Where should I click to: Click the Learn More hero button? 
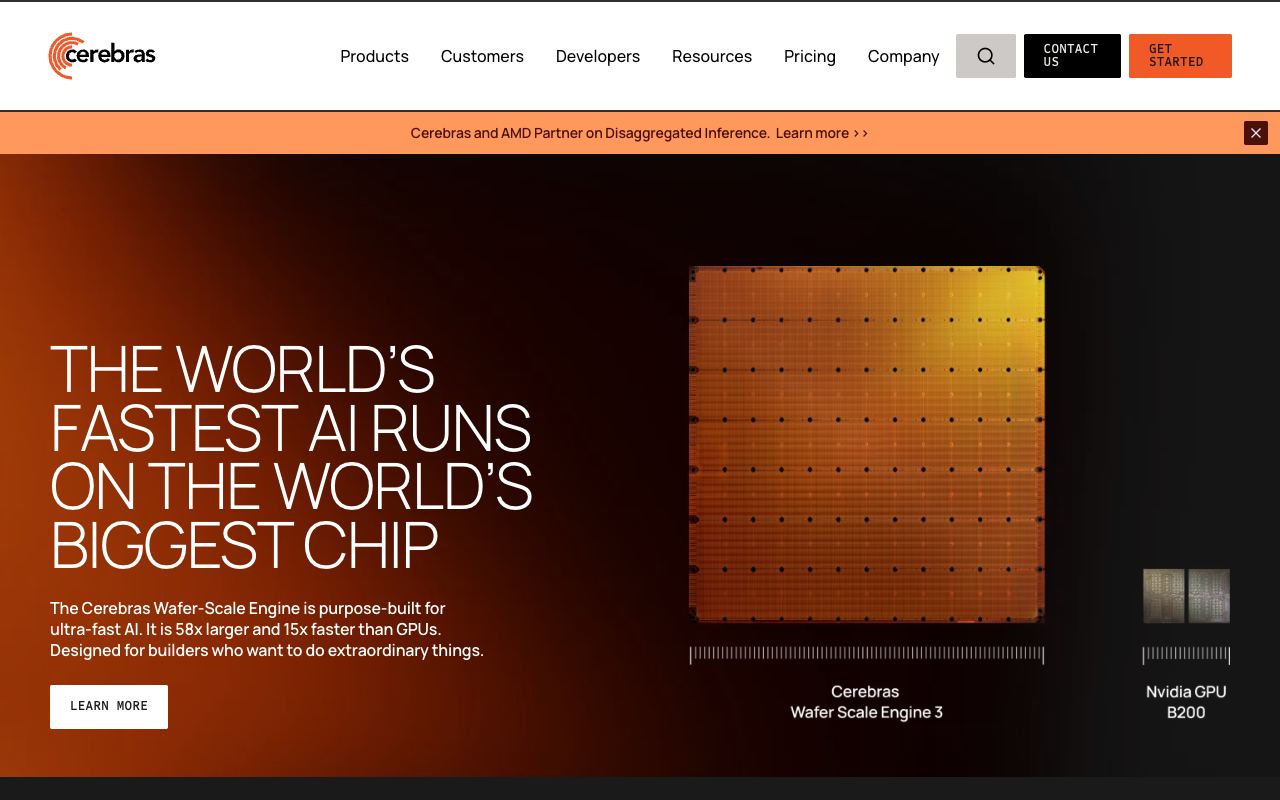pyautogui.click(x=109, y=707)
